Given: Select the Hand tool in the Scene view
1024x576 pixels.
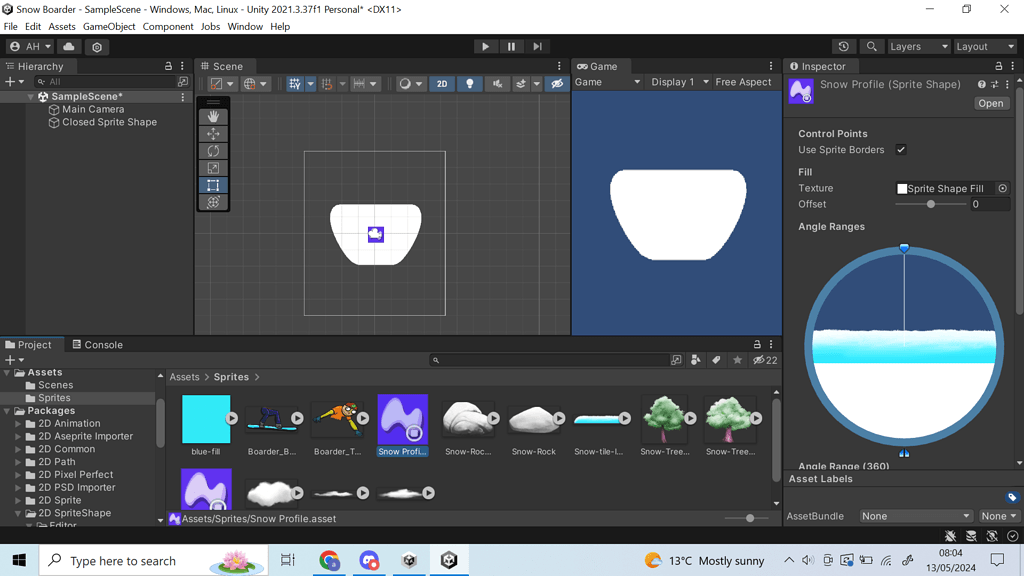Looking at the screenshot, I should point(213,115).
